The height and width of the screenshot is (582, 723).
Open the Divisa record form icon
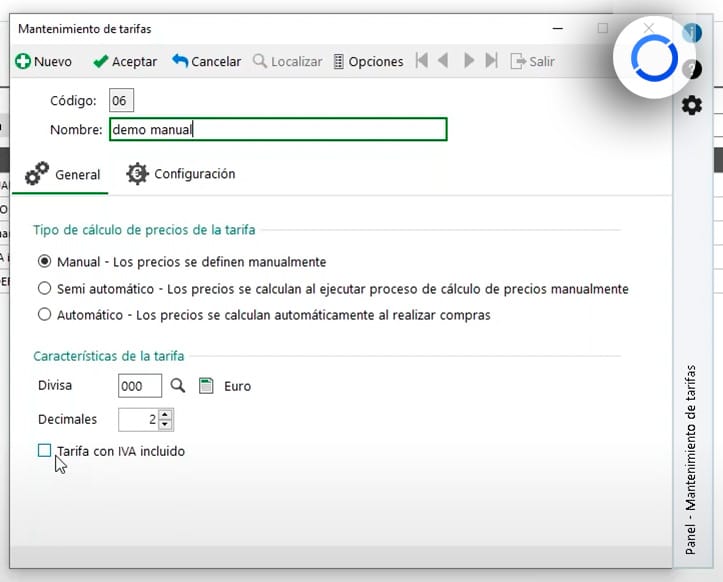click(206, 386)
